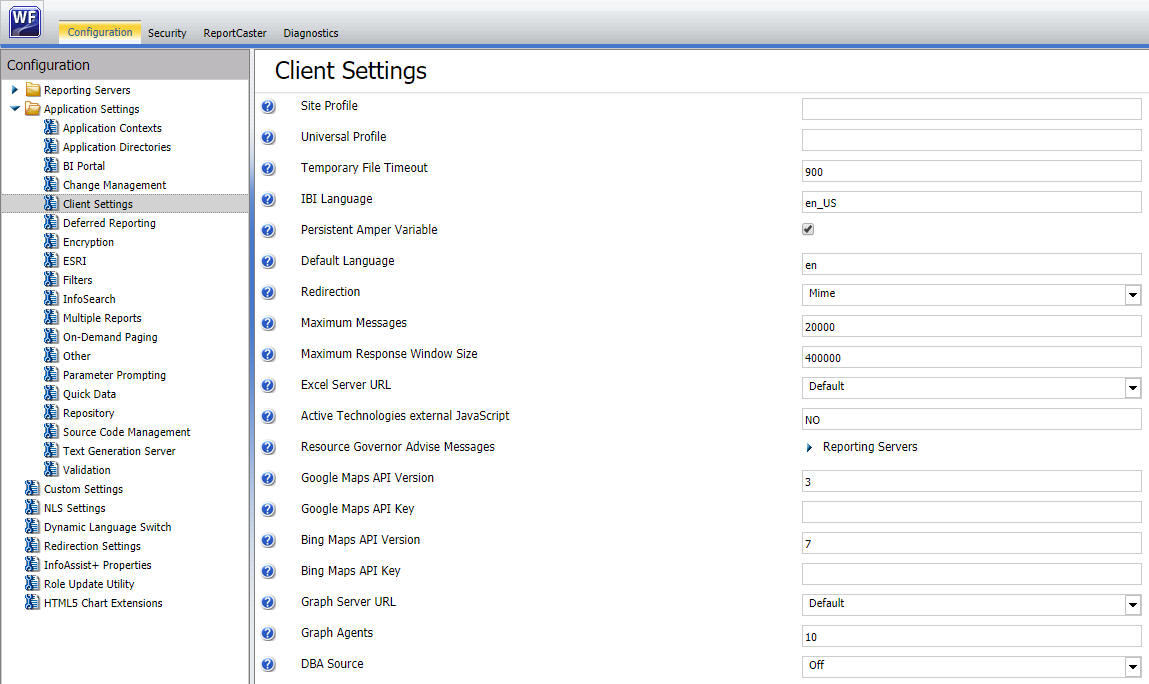Switch to the Security tab
Image resolution: width=1149 pixels, height=684 pixels.
click(167, 33)
